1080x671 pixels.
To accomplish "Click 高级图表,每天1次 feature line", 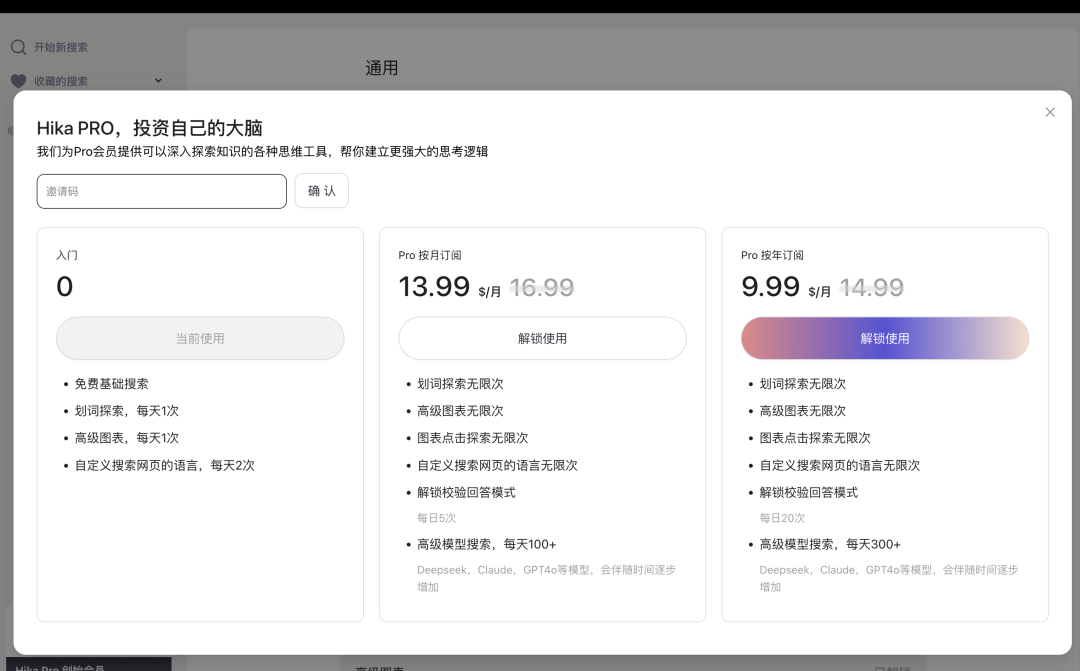I will pyautogui.click(x=127, y=437).
